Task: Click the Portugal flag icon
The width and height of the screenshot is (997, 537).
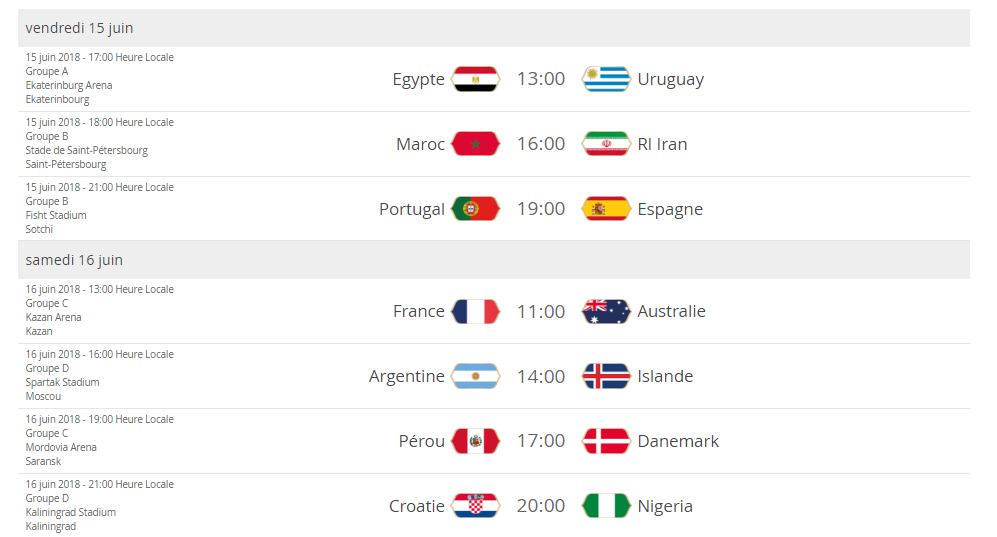Action: 476,209
